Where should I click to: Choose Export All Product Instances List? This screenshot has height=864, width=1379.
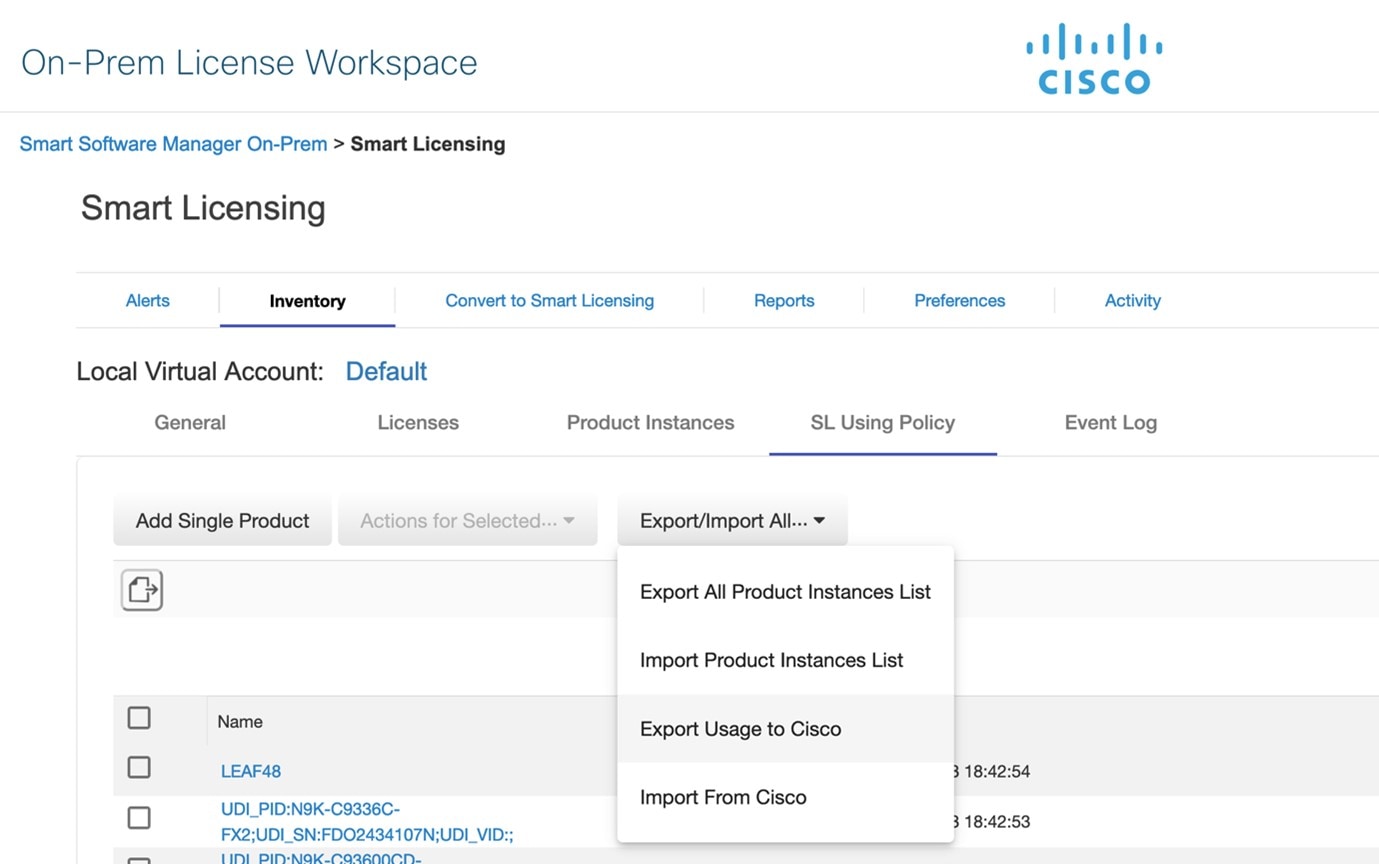point(785,592)
